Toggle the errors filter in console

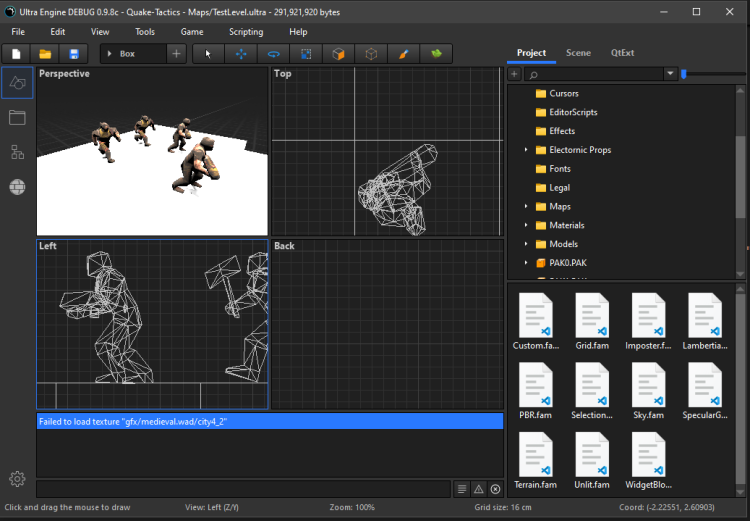495,489
